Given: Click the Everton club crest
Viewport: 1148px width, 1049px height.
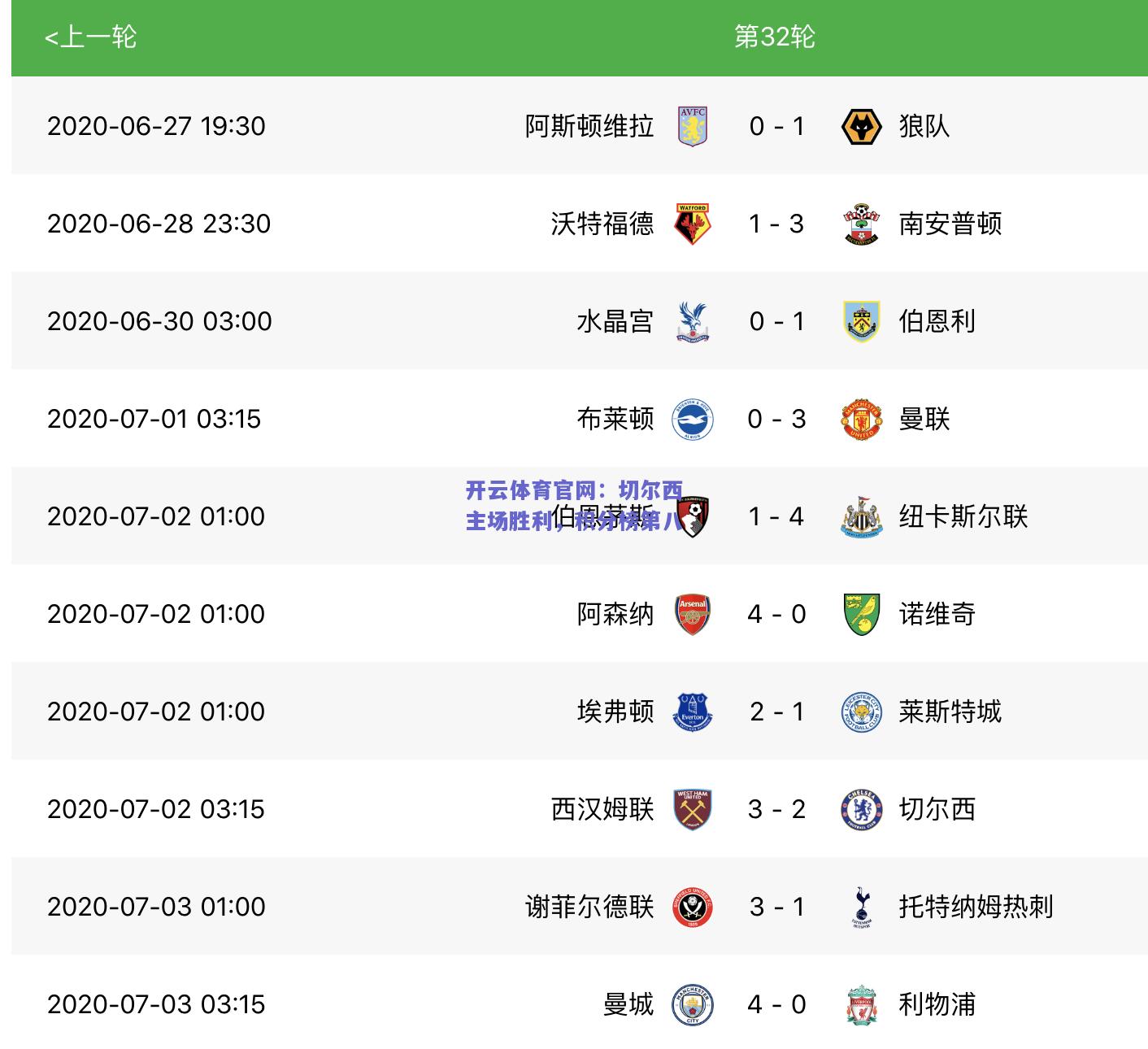Looking at the screenshot, I should click(693, 712).
